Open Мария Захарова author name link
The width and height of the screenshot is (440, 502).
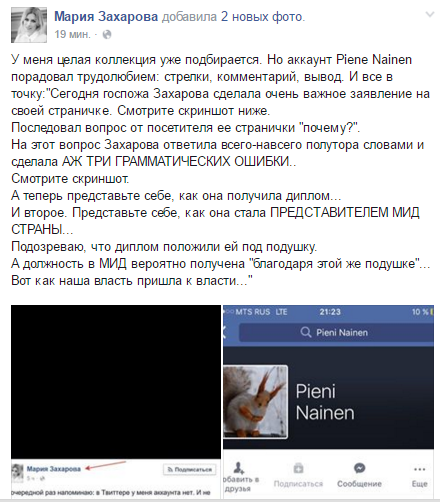click(106, 16)
